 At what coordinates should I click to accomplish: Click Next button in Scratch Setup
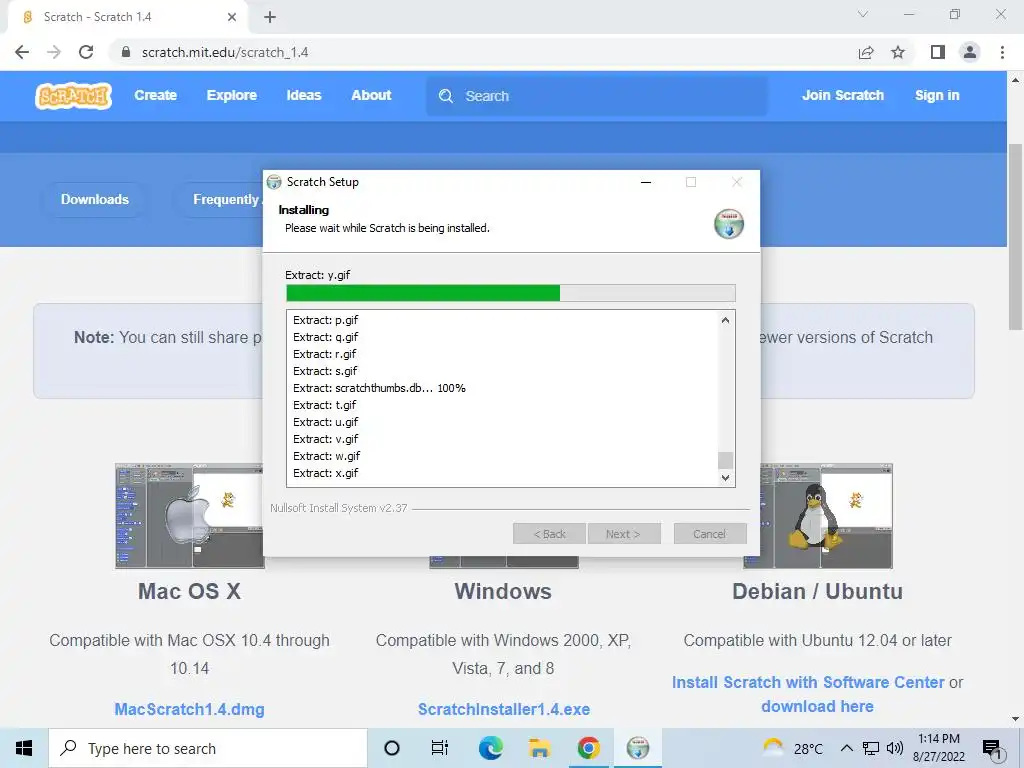(x=624, y=534)
